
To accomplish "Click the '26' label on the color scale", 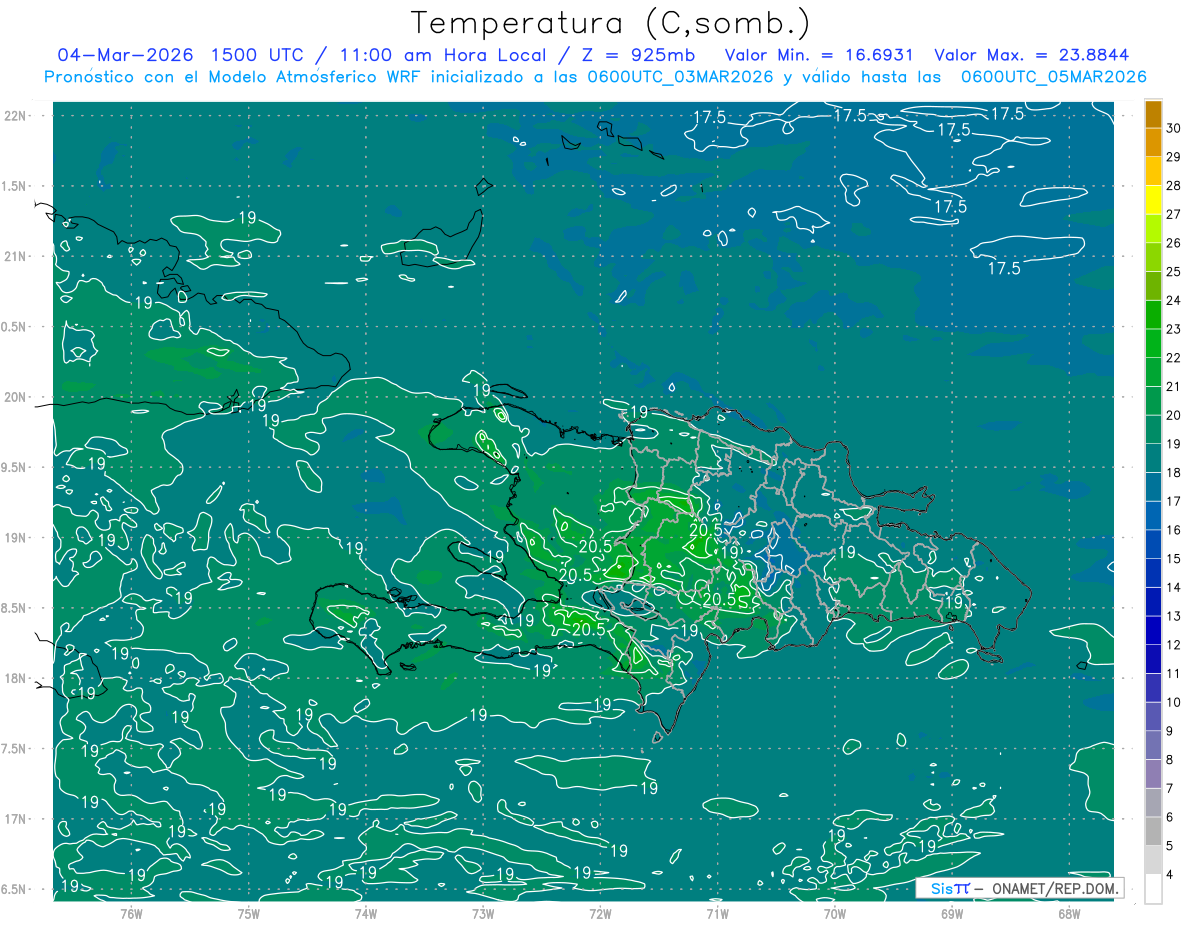I will tap(1174, 243).
